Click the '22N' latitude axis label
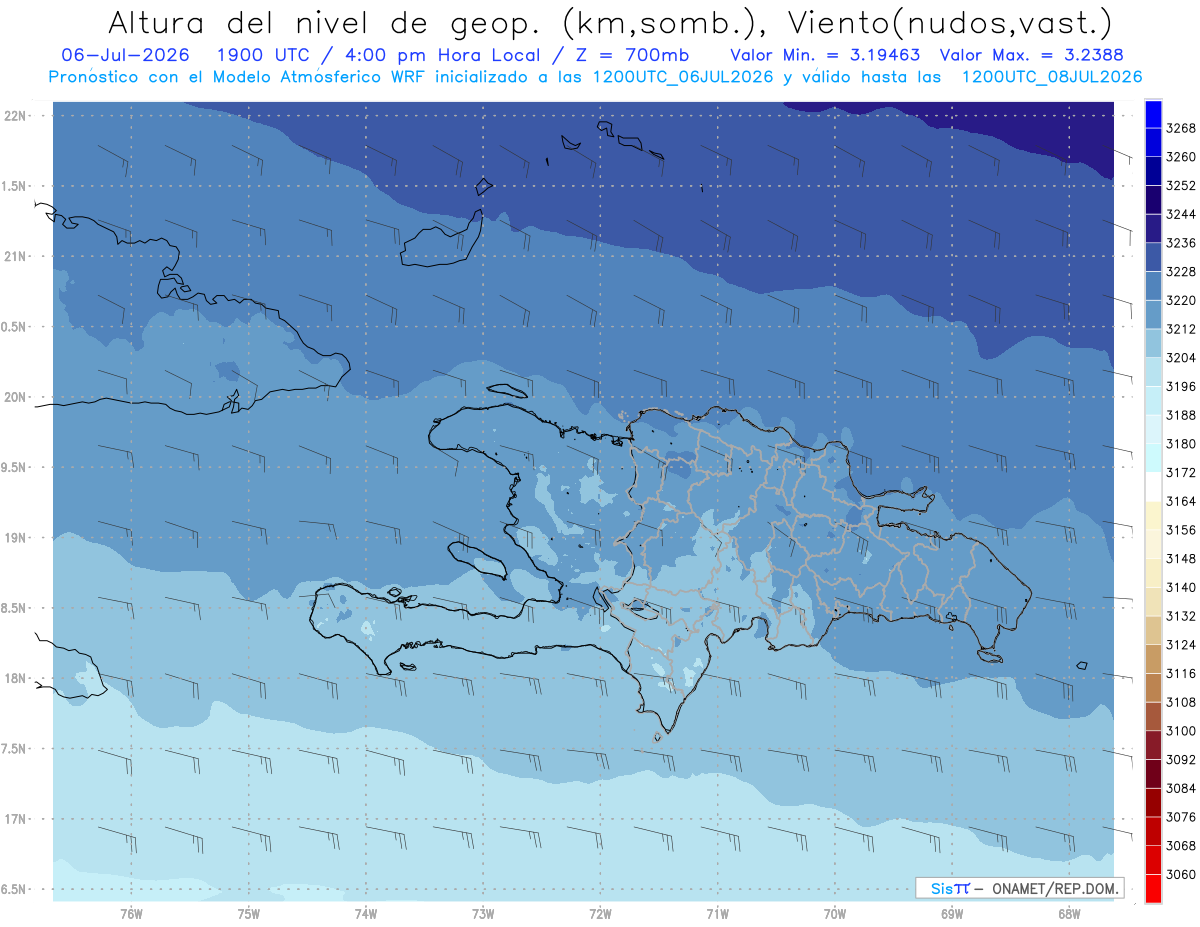The width and height of the screenshot is (1200, 927). tap(14, 115)
